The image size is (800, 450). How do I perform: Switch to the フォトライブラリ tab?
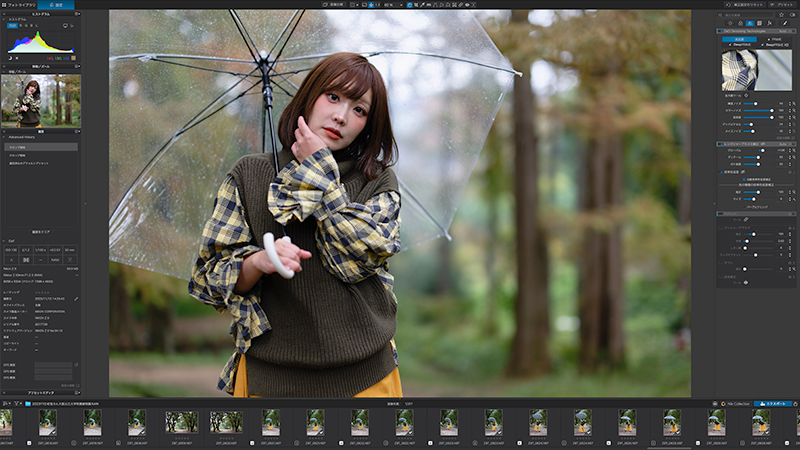click(x=18, y=5)
